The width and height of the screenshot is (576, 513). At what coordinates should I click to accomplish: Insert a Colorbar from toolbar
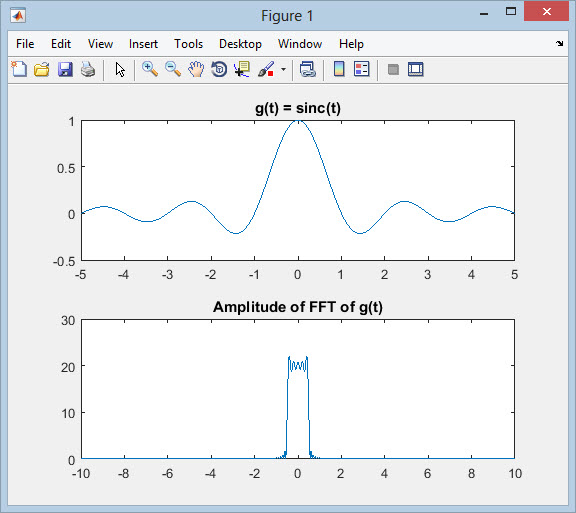(x=339, y=69)
